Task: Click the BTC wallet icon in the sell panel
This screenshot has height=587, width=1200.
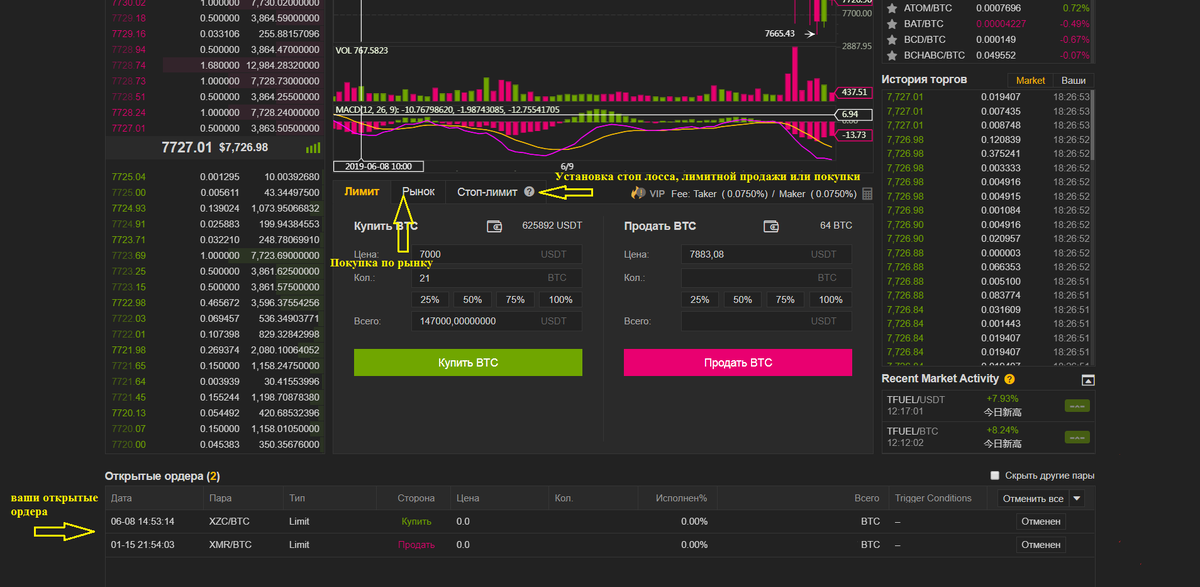Action: [x=771, y=226]
